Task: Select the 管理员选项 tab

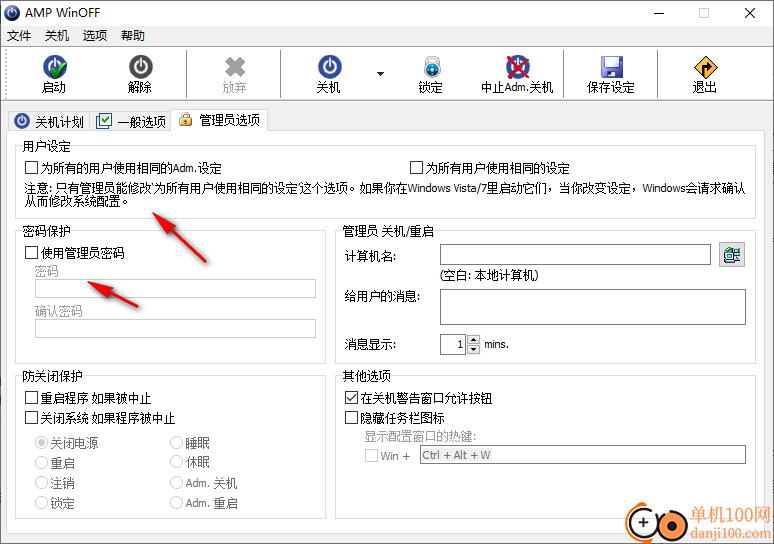Action: tap(219, 120)
